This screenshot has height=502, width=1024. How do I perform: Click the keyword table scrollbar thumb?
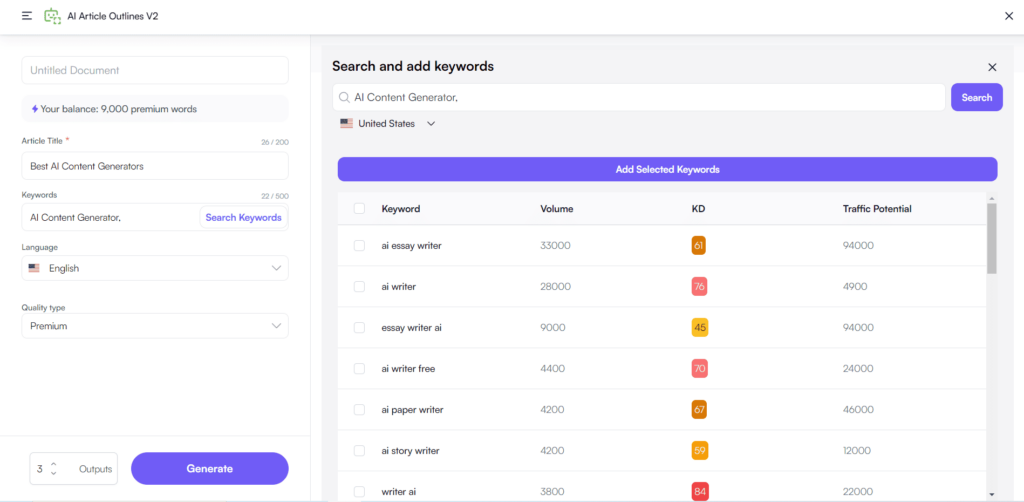pos(992,238)
